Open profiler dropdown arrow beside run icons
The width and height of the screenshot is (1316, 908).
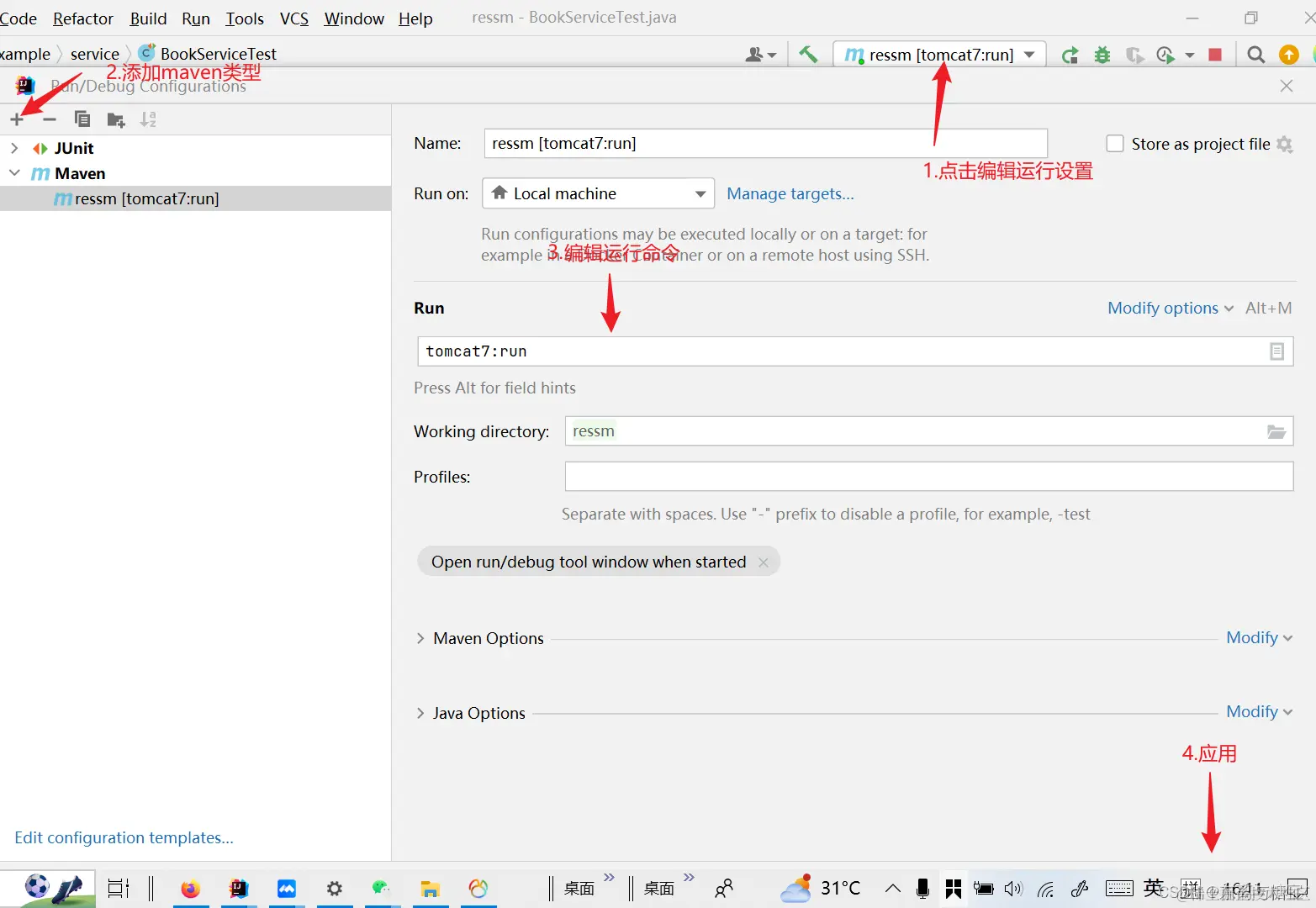pyautogui.click(x=1189, y=55)
